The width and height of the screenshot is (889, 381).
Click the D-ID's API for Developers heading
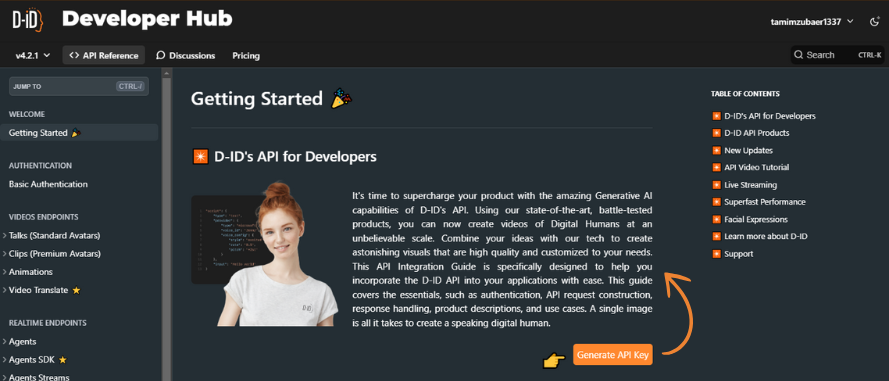point(295,156)
